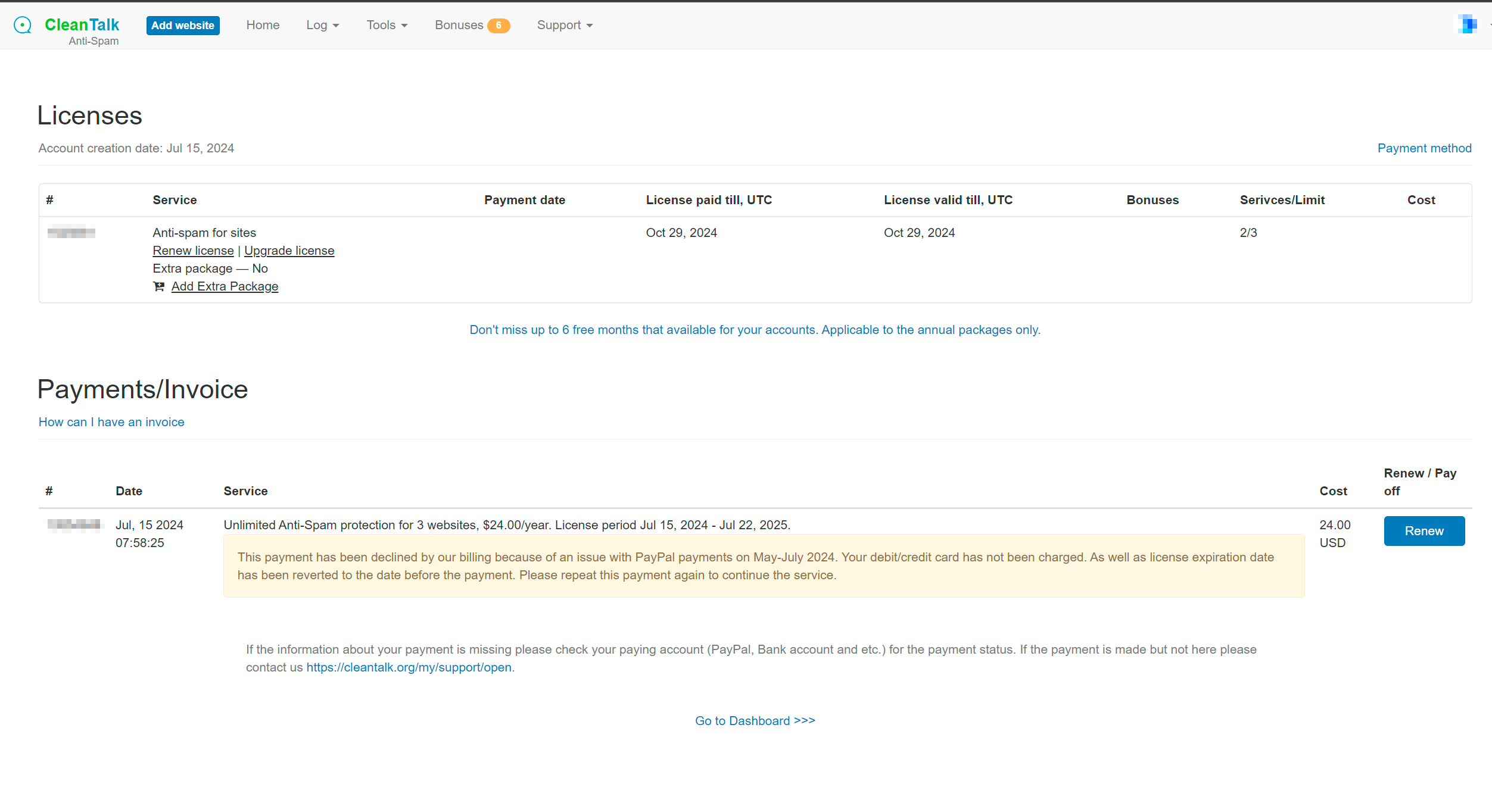Open the Bonuses menu item
This screenshot has height=812, width=1492.
(459, 25)
